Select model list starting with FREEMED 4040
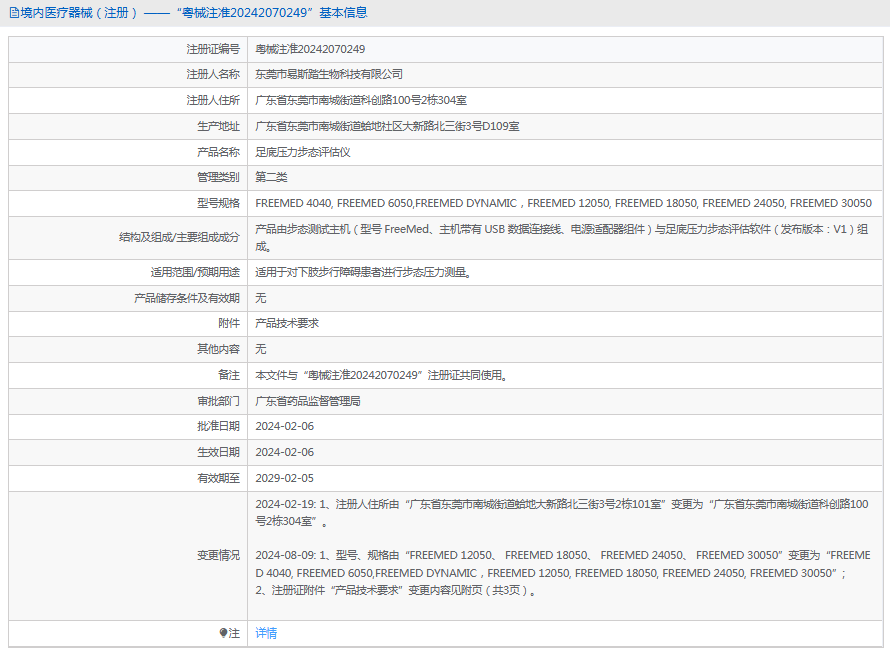 [x=563, y=203]
